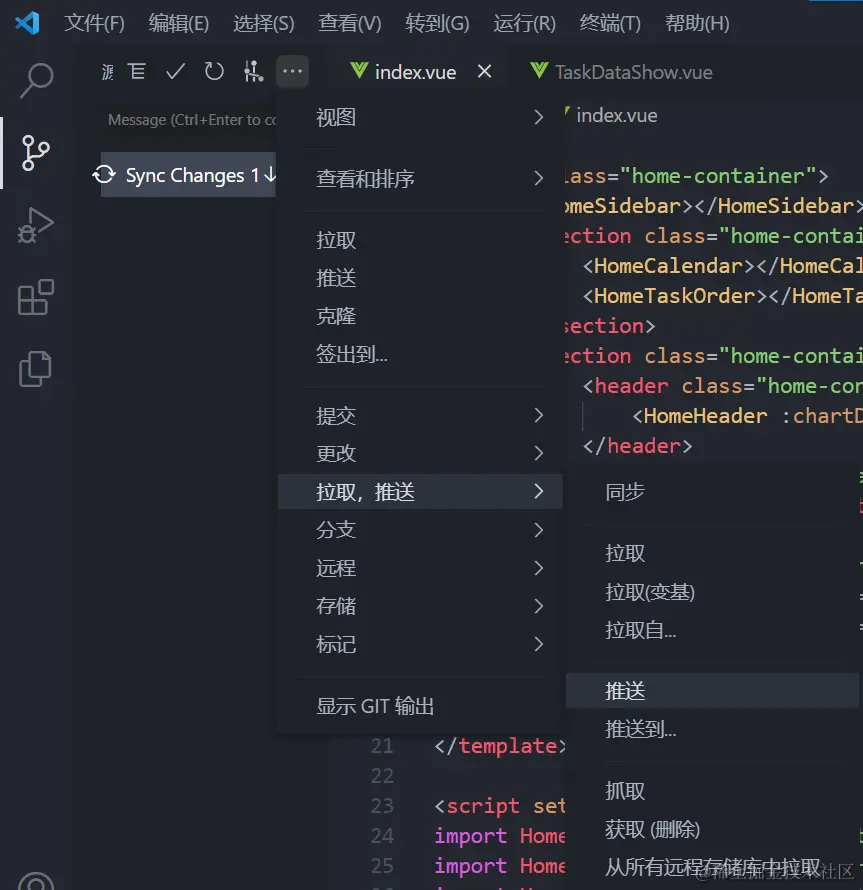Expand the 分支 submenu

(x=420, y=530)
